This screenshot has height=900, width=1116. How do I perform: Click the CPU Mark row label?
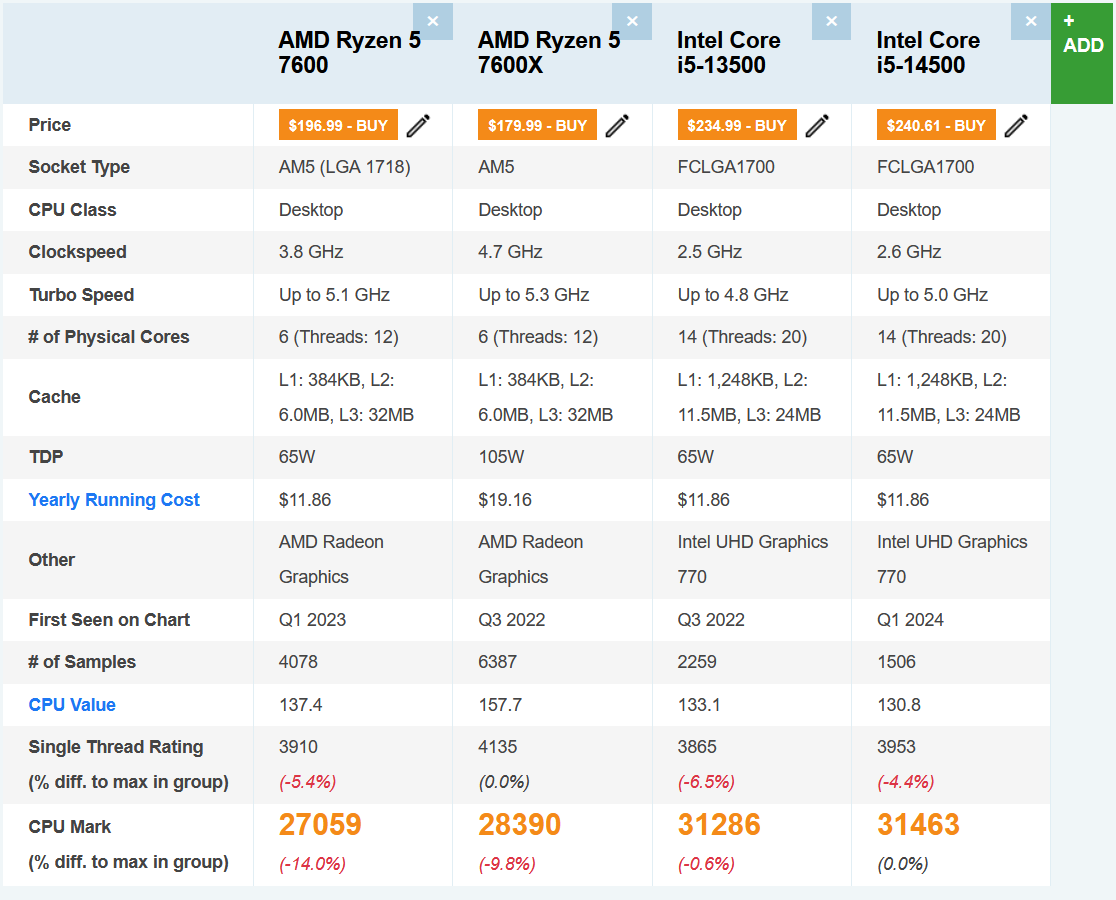[70, 827]
